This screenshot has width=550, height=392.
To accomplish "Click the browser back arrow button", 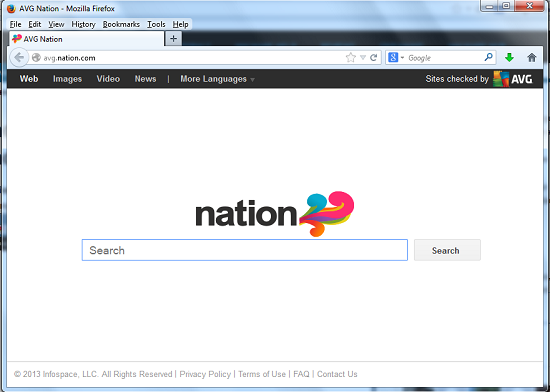I will [19, 58].
